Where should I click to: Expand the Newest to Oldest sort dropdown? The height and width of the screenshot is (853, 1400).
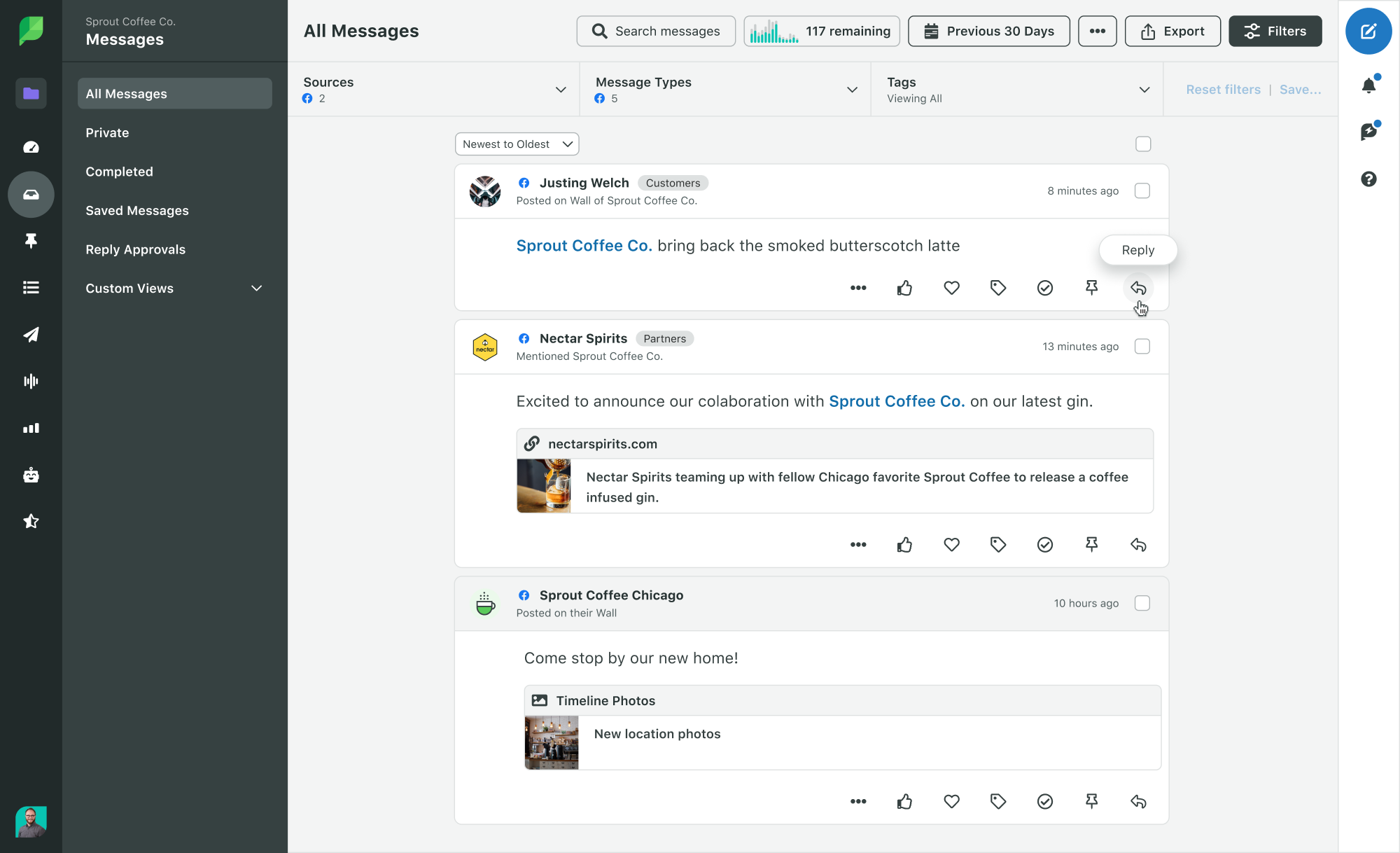tap(515, 143)
